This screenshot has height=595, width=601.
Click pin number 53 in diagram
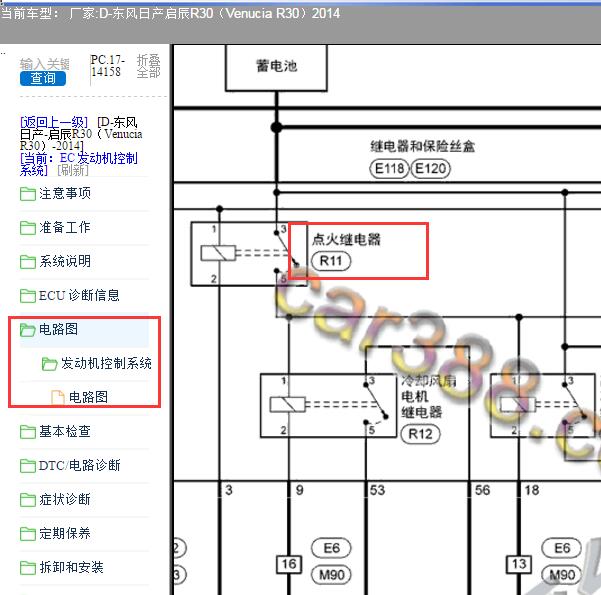[x=377, y=490]
